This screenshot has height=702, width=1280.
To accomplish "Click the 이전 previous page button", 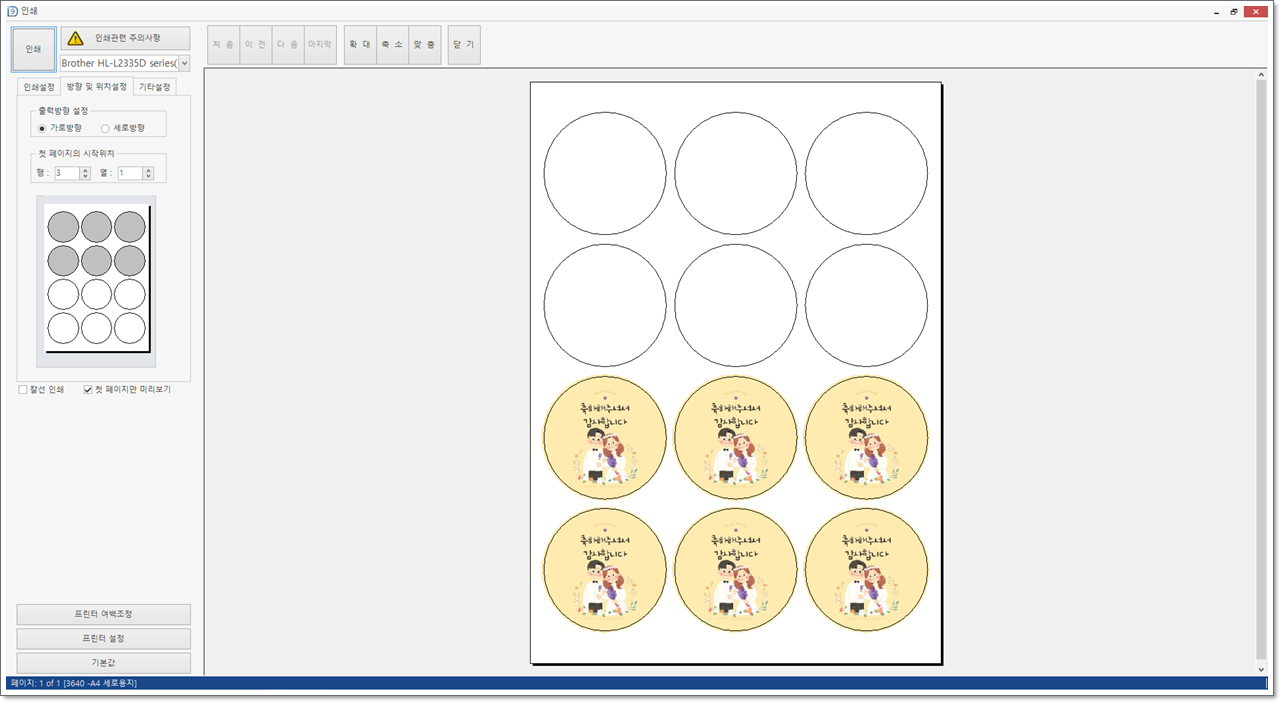I will [x=255, y=45].
